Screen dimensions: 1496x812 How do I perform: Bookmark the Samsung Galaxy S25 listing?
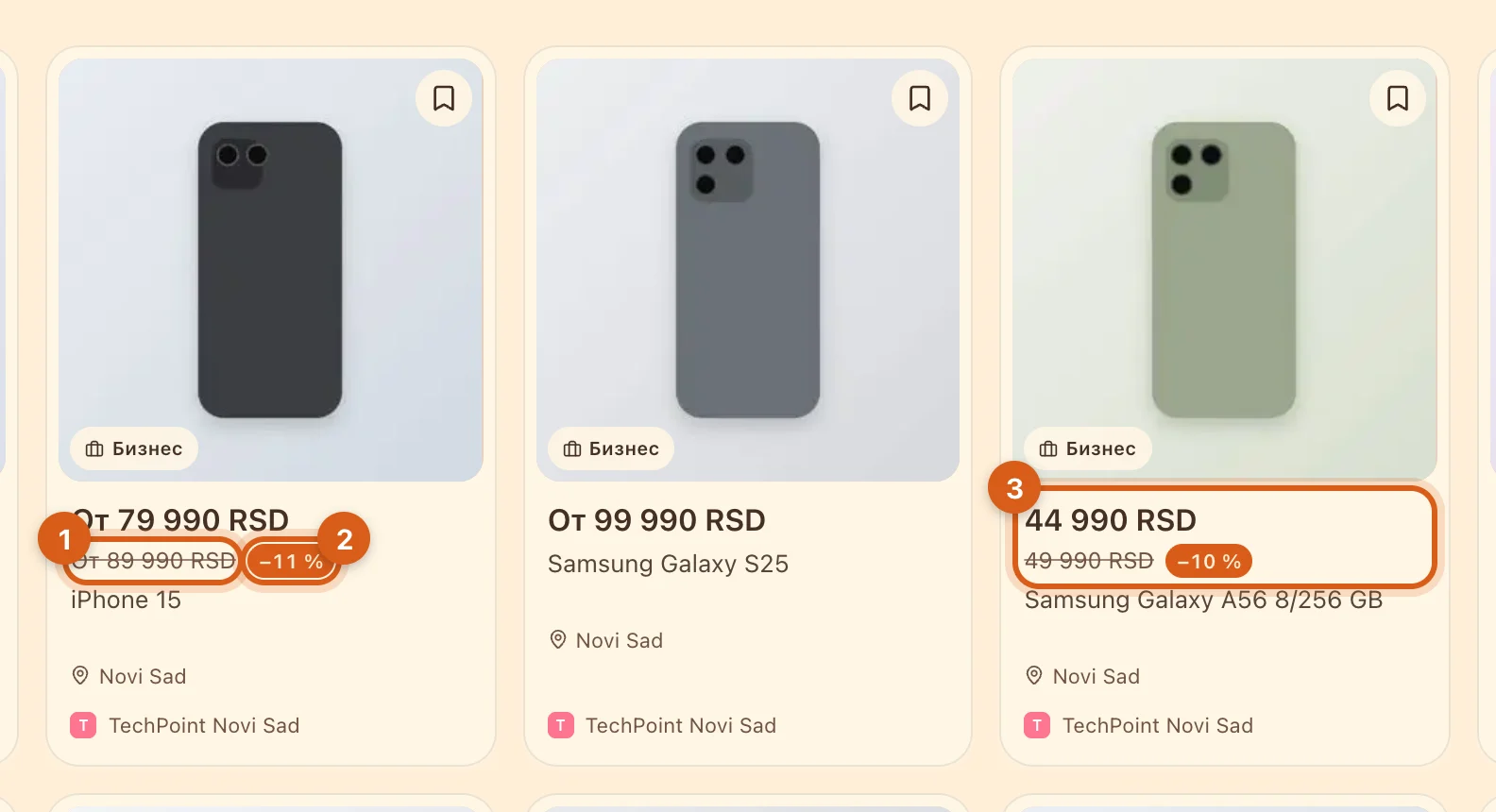point(920,98)
